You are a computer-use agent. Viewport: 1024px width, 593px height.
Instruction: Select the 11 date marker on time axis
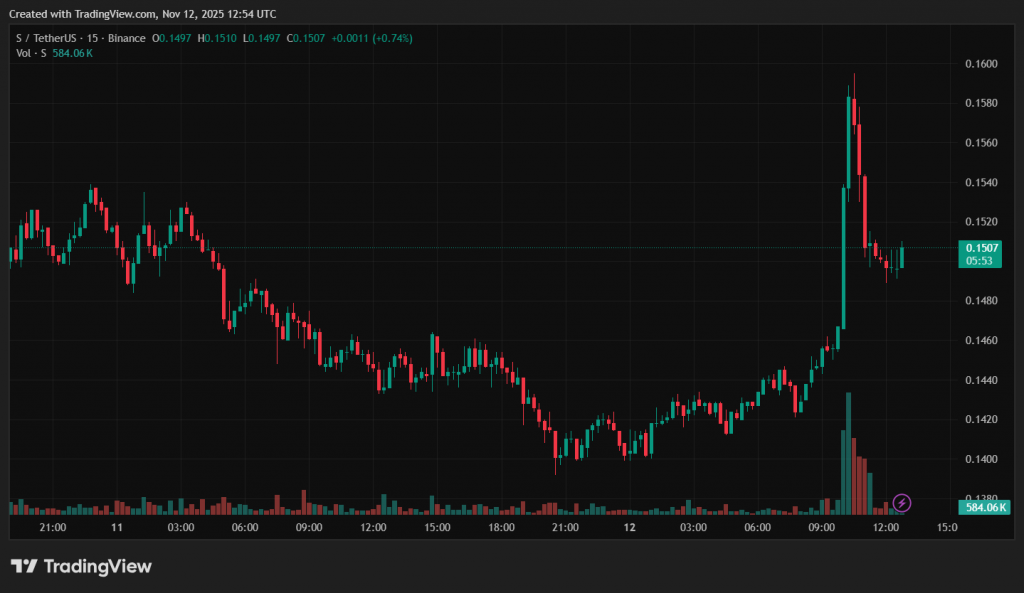117,527
